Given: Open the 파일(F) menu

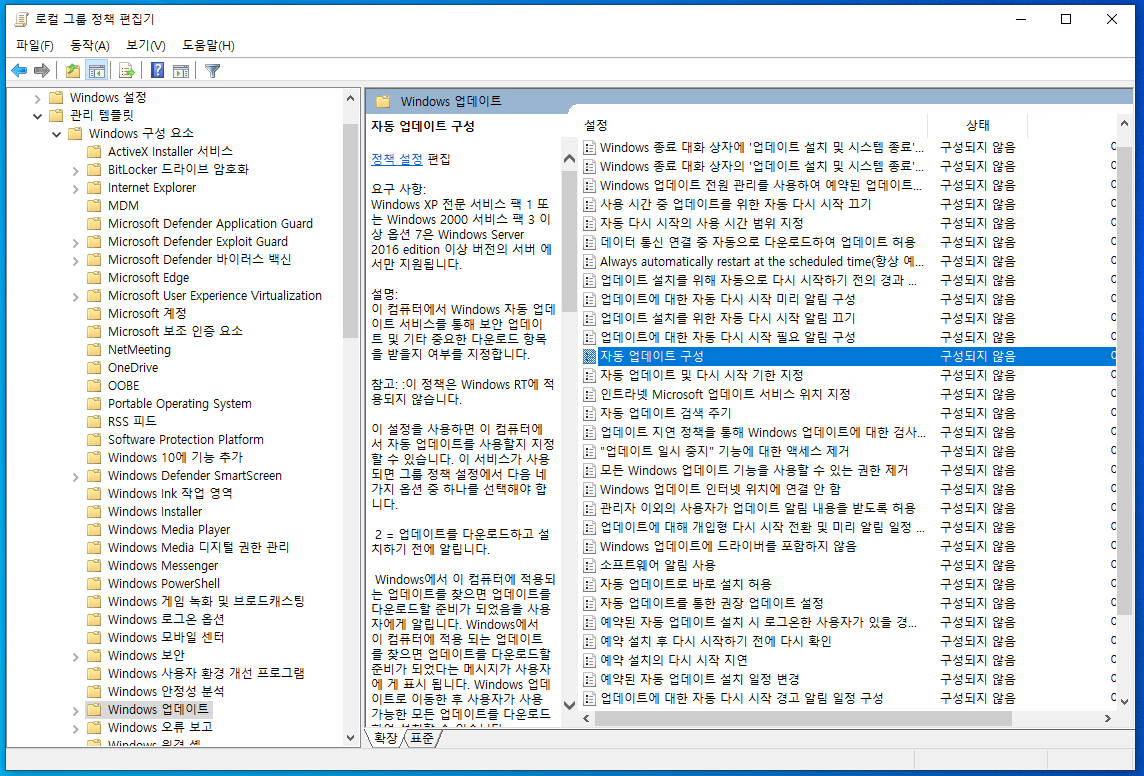Looking at the screenshot, I should pos(34,45).
